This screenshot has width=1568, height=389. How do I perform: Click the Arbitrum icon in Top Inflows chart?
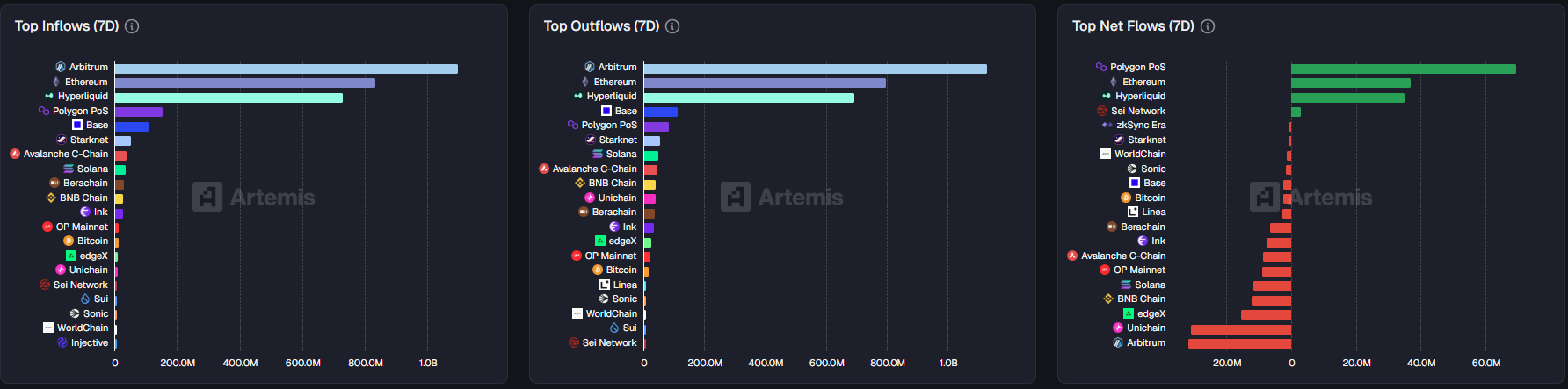[x=61, y=67]
